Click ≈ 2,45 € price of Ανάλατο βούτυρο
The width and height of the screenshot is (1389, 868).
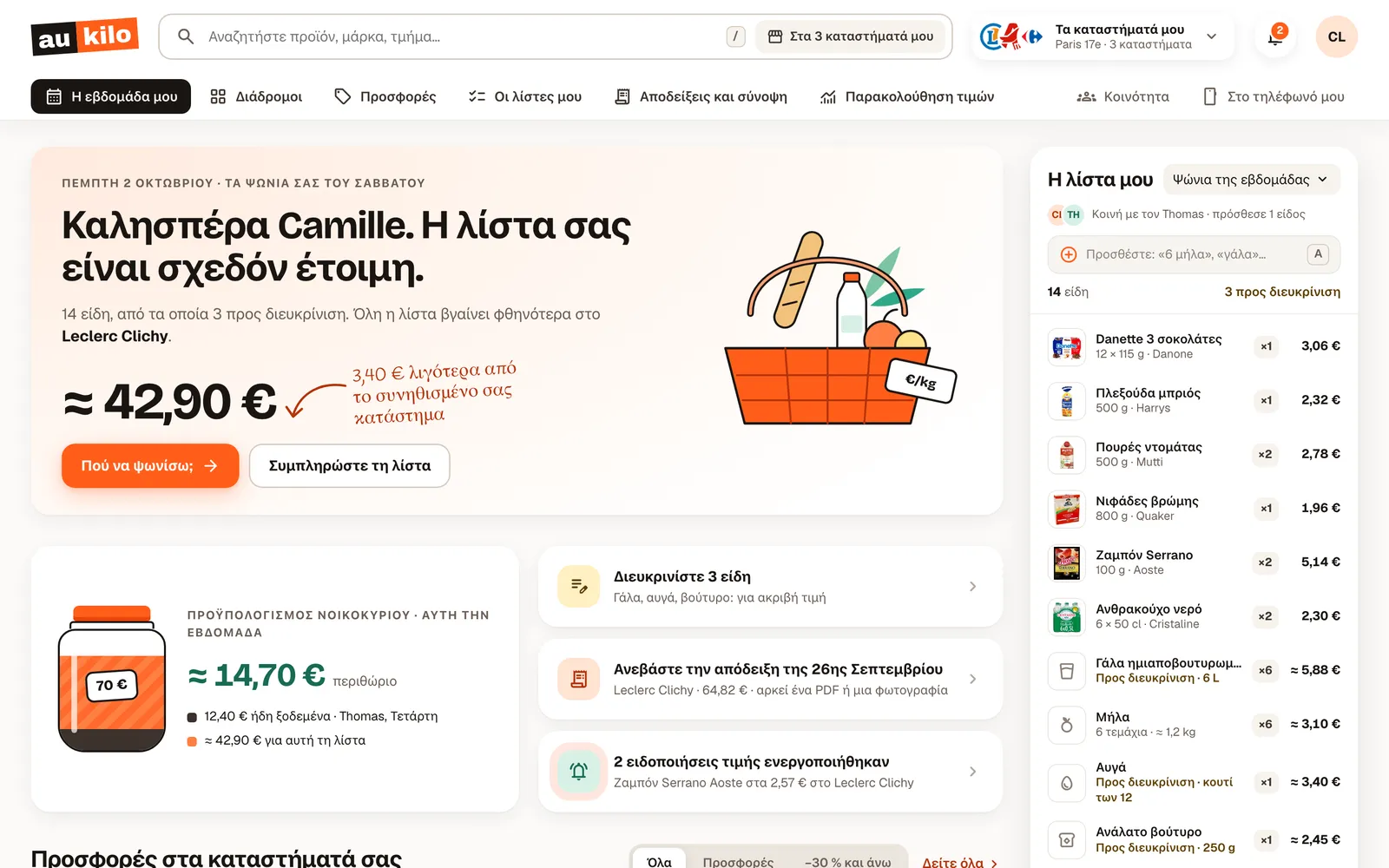tap(1315, 839)
